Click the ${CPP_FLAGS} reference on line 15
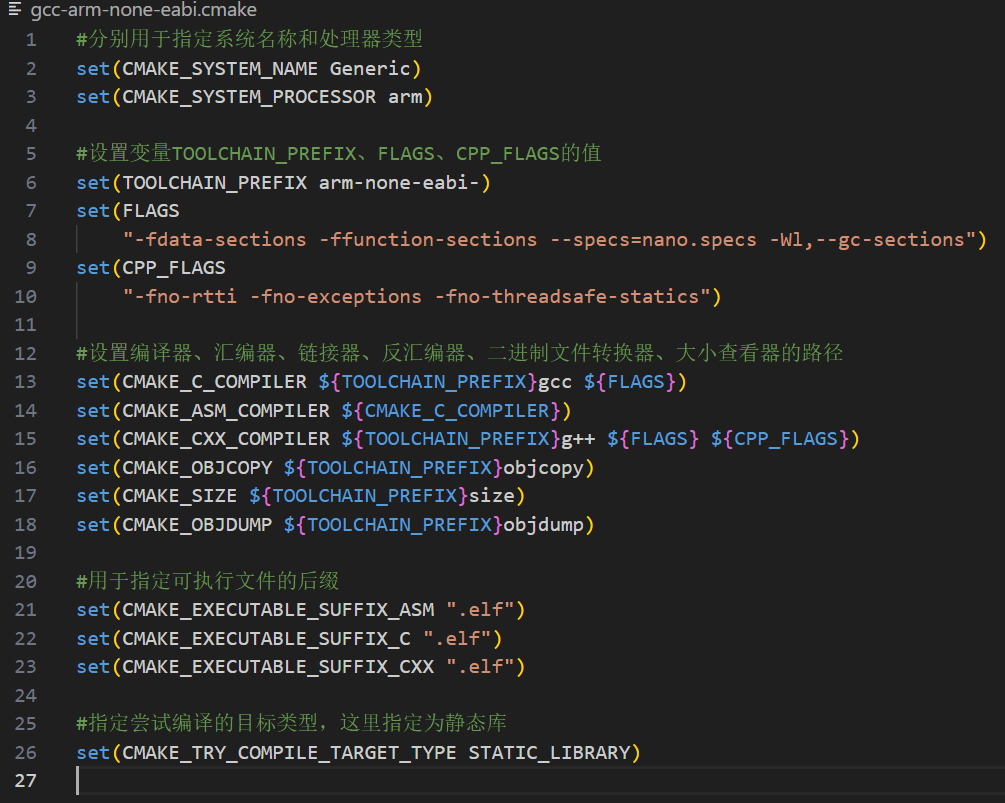 pyautogui.click(x=779, y=439)
